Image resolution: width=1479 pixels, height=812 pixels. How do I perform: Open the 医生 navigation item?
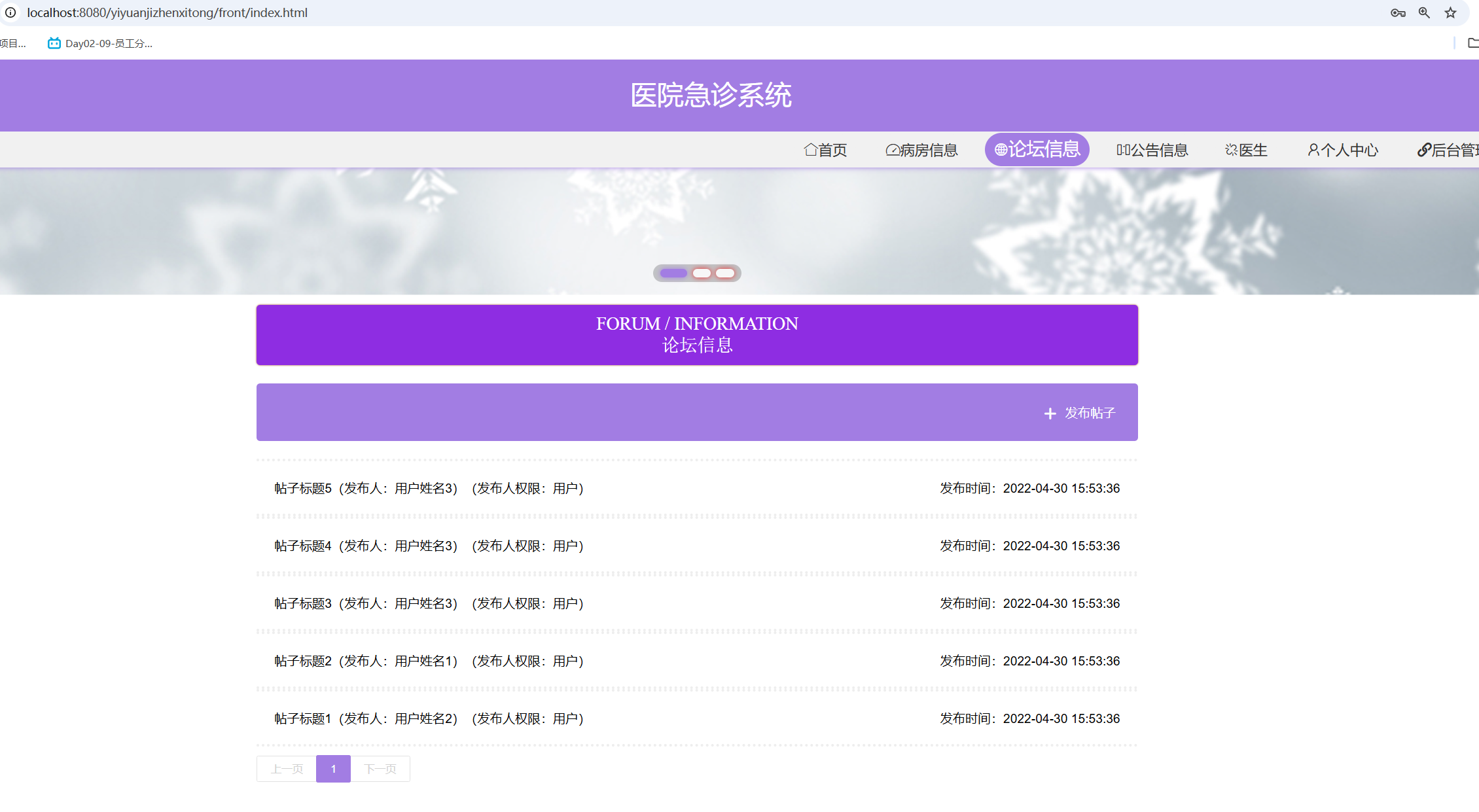coord(1246,150)
